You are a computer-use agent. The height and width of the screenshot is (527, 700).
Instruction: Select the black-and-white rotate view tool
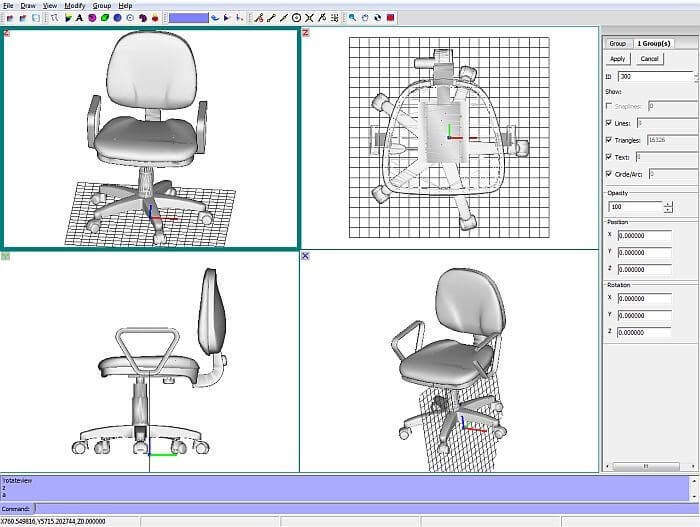[x=378, y=18]
